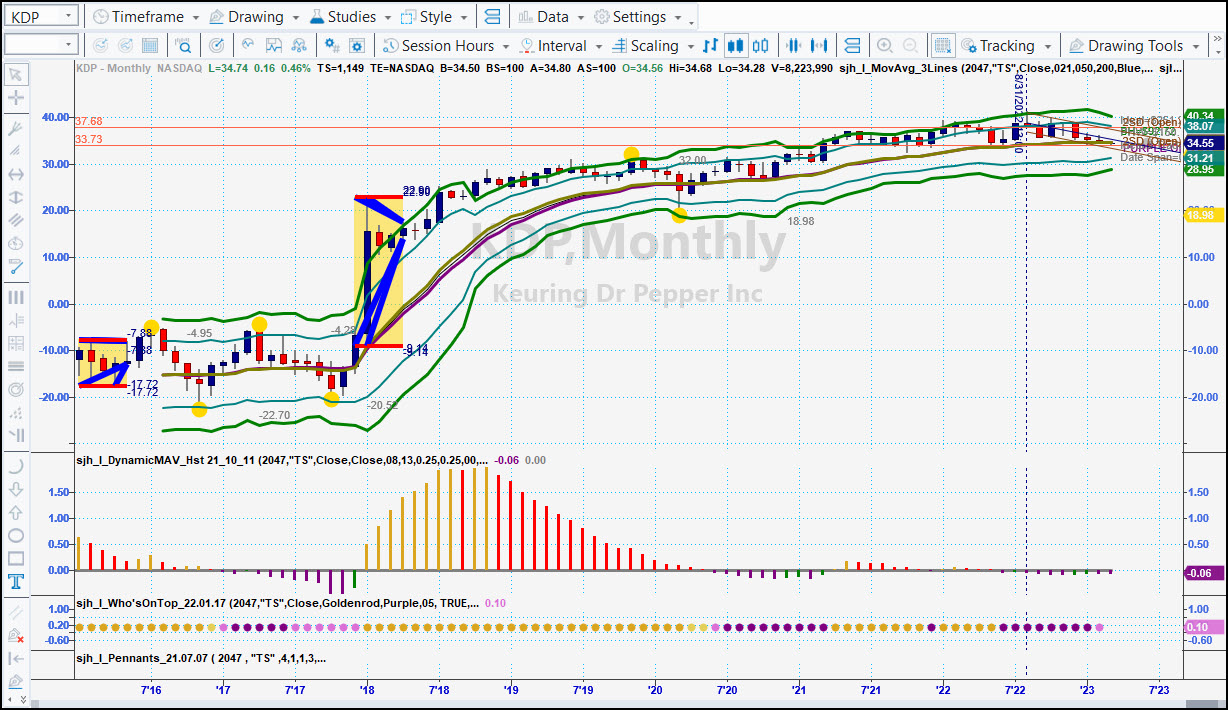Click the zoom out magnifier icon
This screenshot has height=710, width=1228.
tap(910, 45)
